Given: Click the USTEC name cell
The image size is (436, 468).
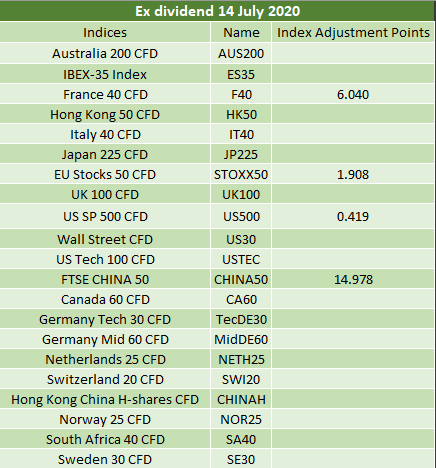Looking at the screenshot, I should pyautogui.click(x=241, y=259).
